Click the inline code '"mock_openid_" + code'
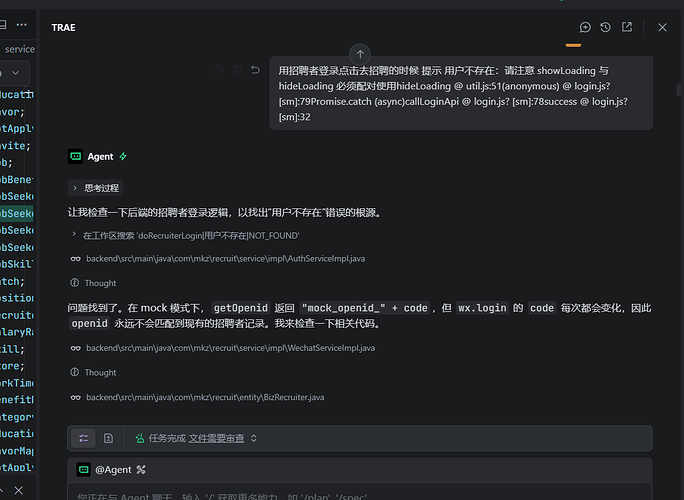The height and width of the screenshot is (500, 684). 365,308
